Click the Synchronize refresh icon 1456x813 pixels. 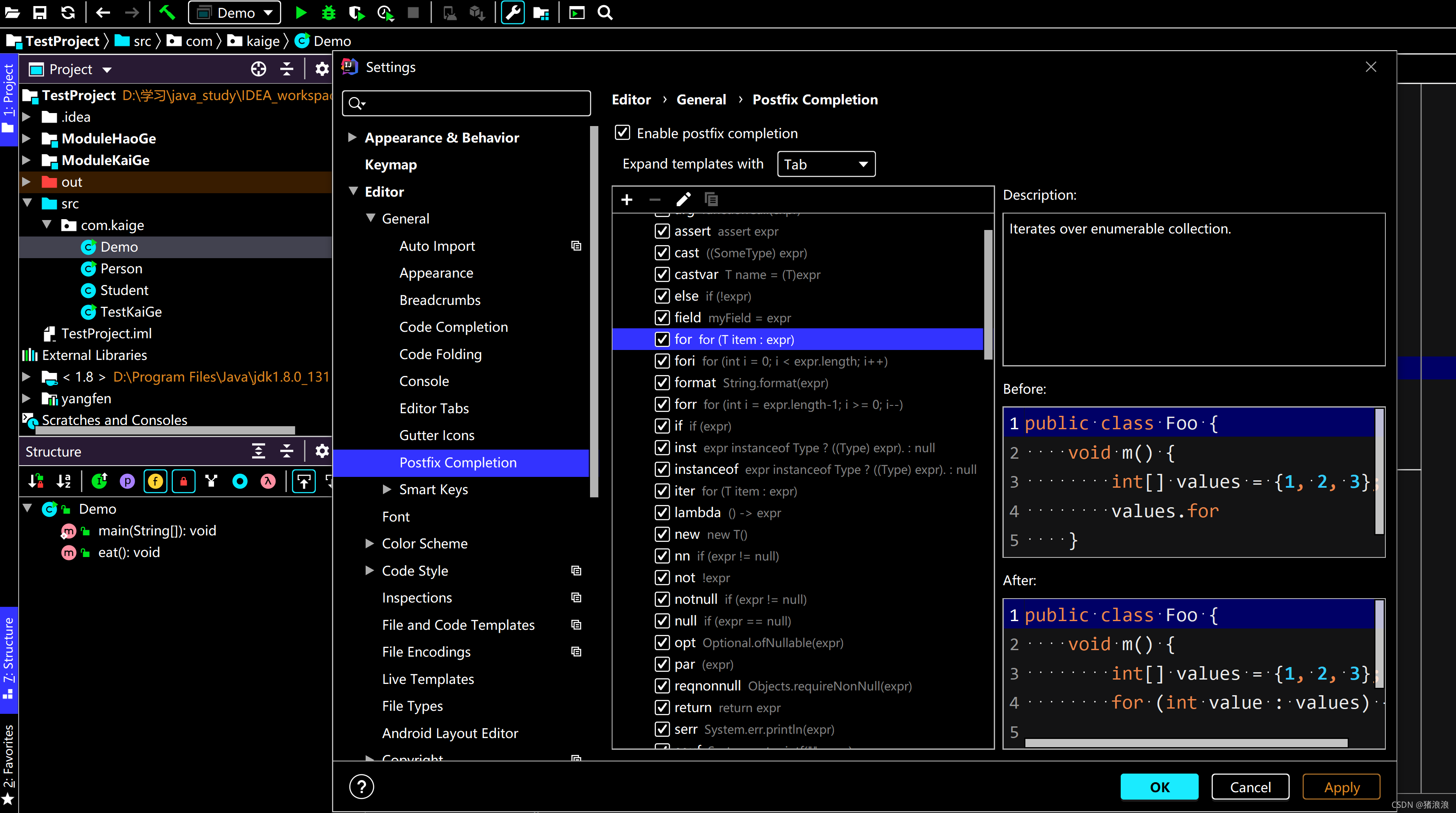tap(68, 13)
